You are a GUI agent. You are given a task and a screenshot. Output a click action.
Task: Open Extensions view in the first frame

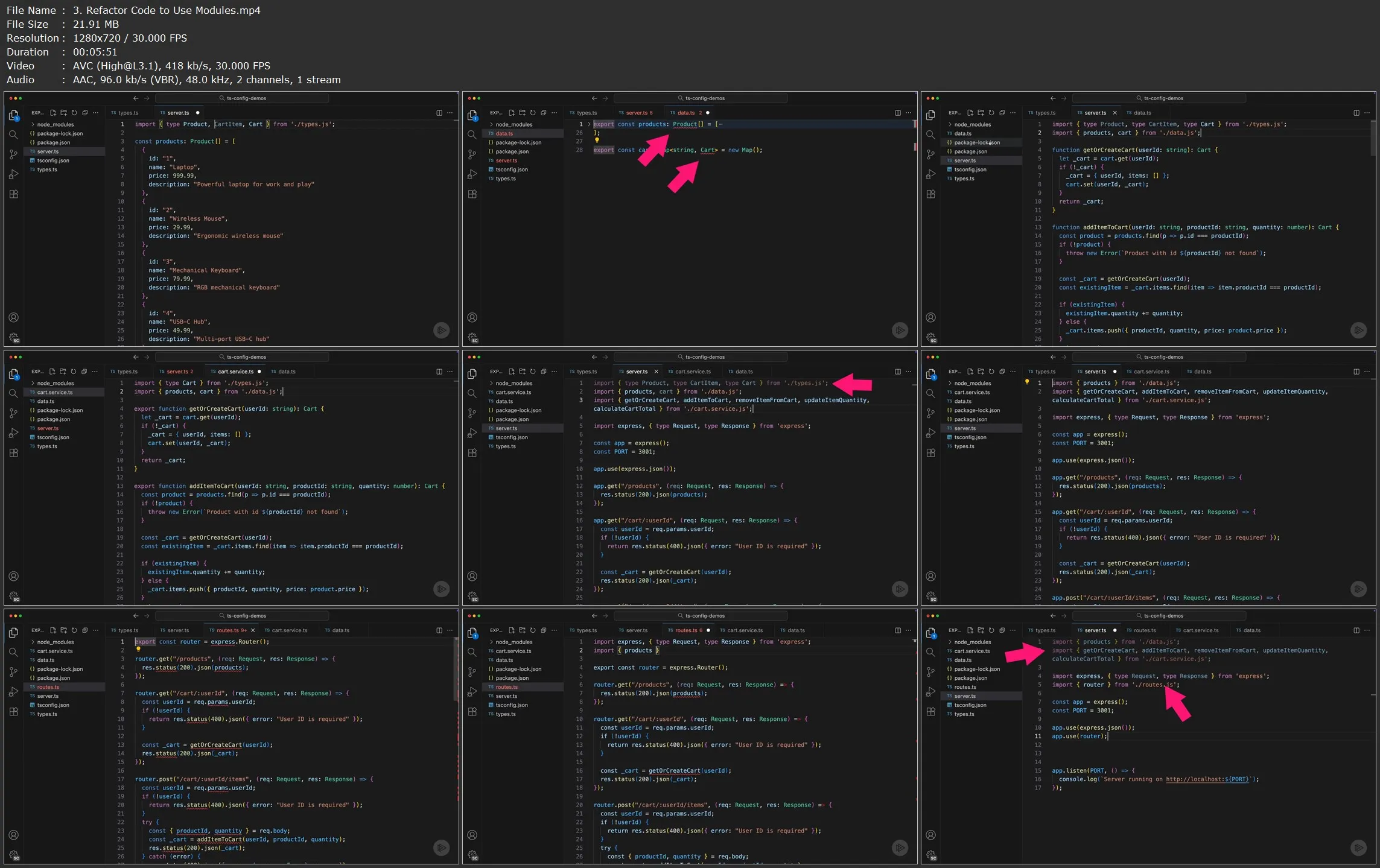coord(14,194)
